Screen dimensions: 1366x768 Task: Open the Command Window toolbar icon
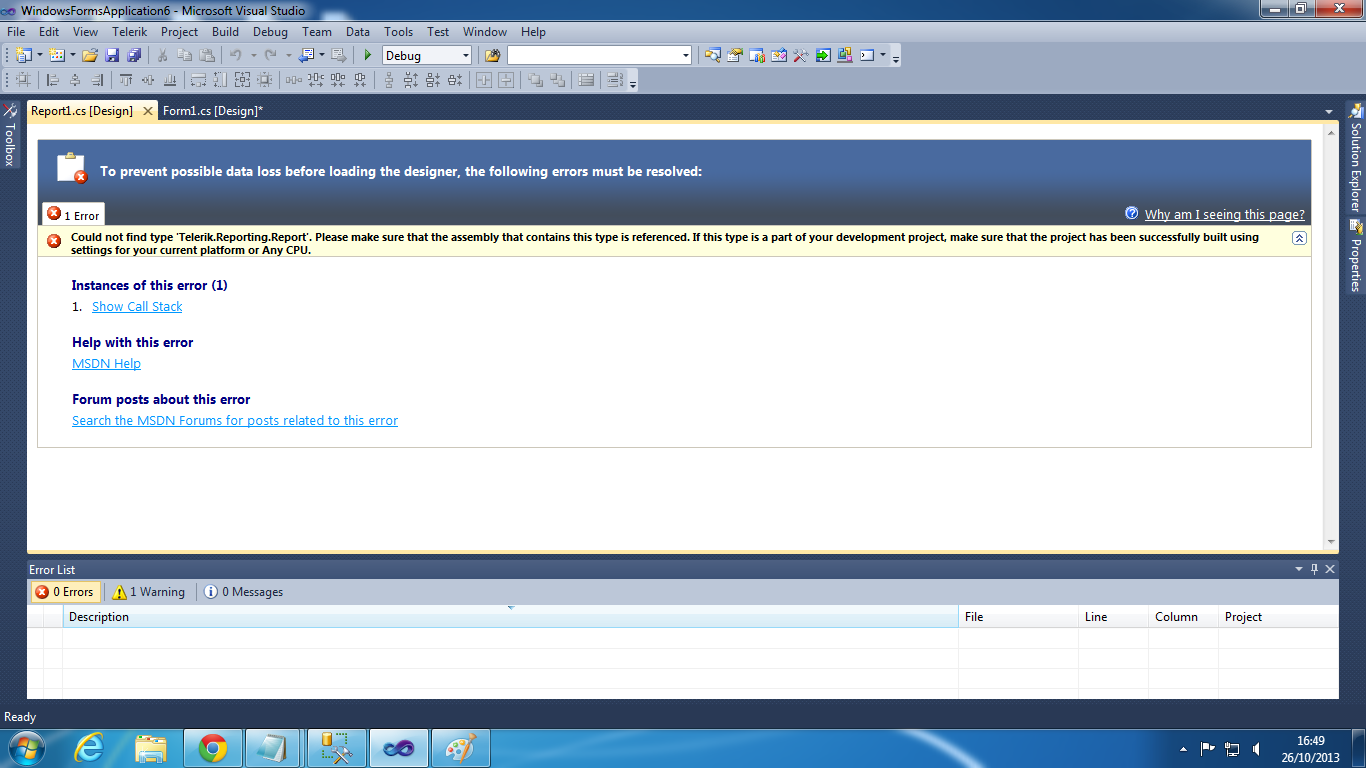(x=867, y=56)
